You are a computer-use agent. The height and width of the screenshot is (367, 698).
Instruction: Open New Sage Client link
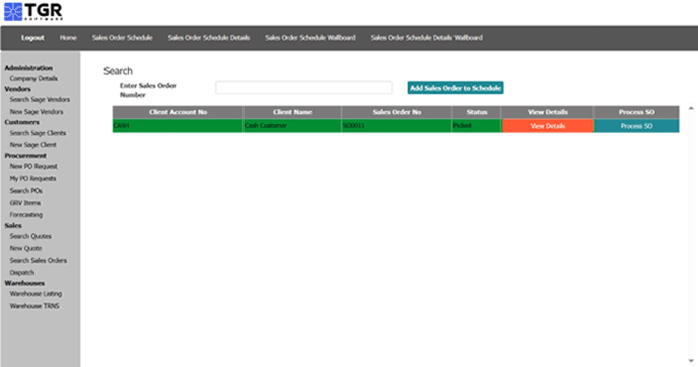(x=33, y=145)
